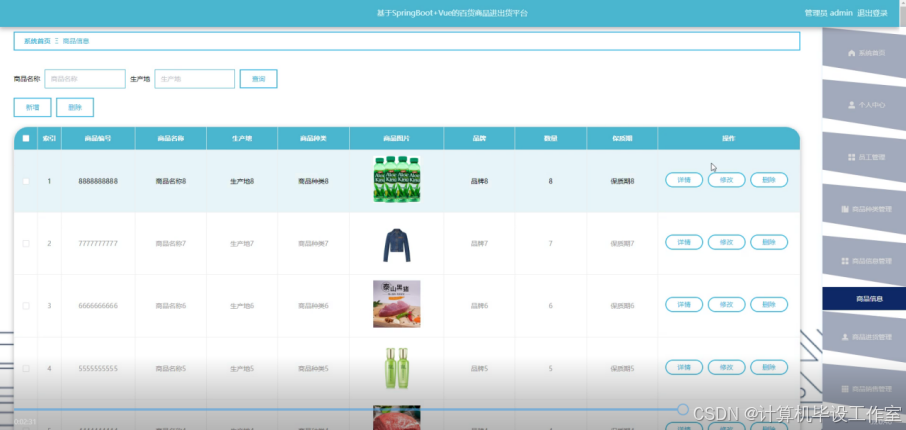
Task: Click the grid icon beside 员工管理
Action: 851,157
